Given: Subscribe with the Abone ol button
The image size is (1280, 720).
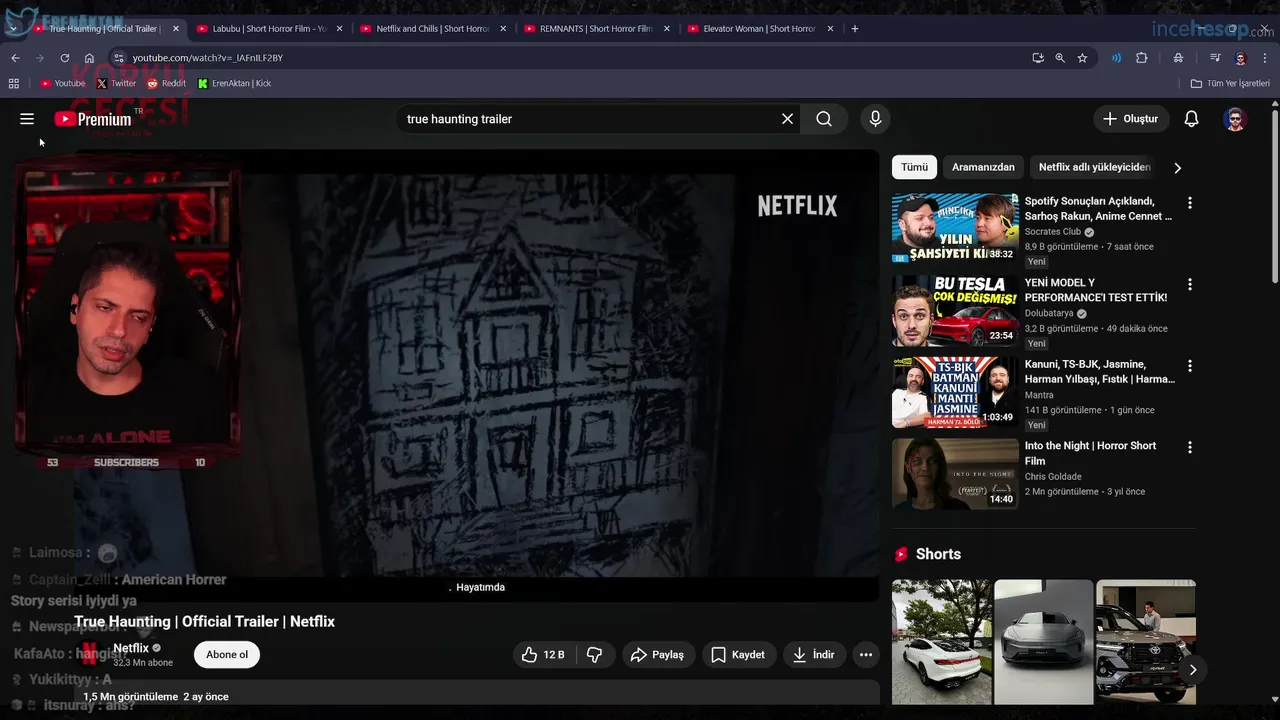Looking at the screenshot, I should (x=227, y=655).
